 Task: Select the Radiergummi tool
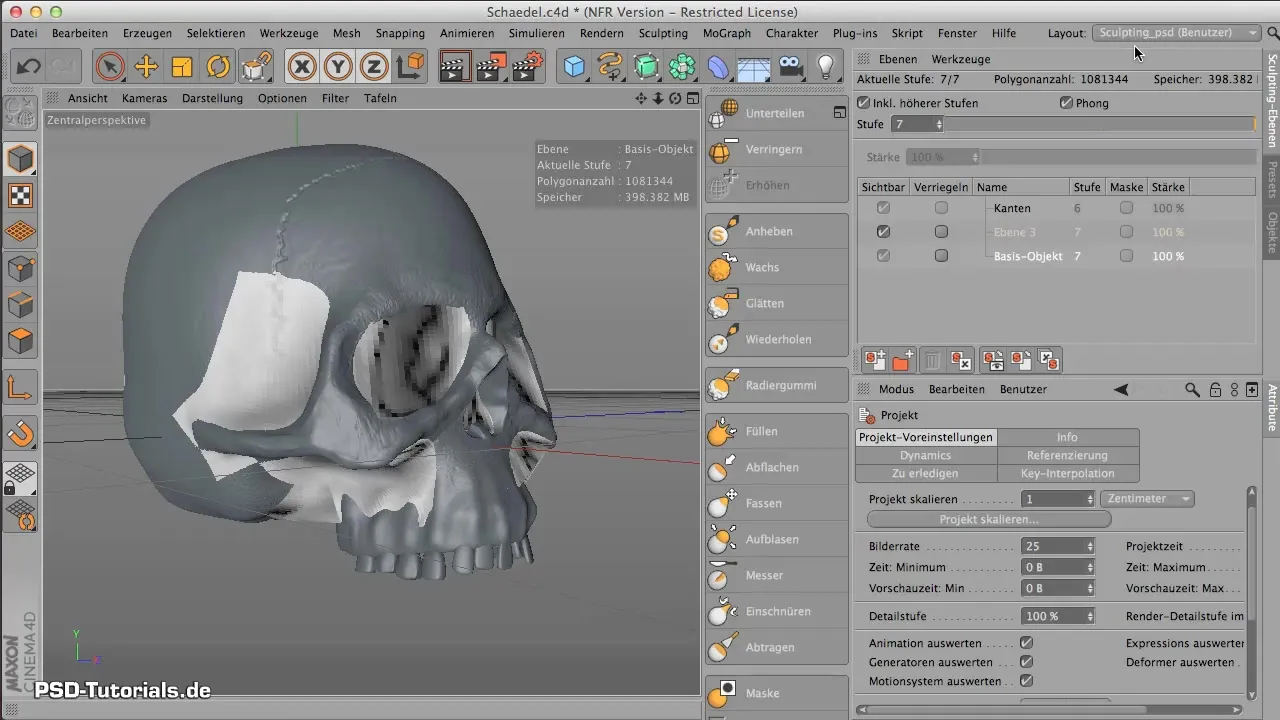pyautogui.click(x=777, y=385)
